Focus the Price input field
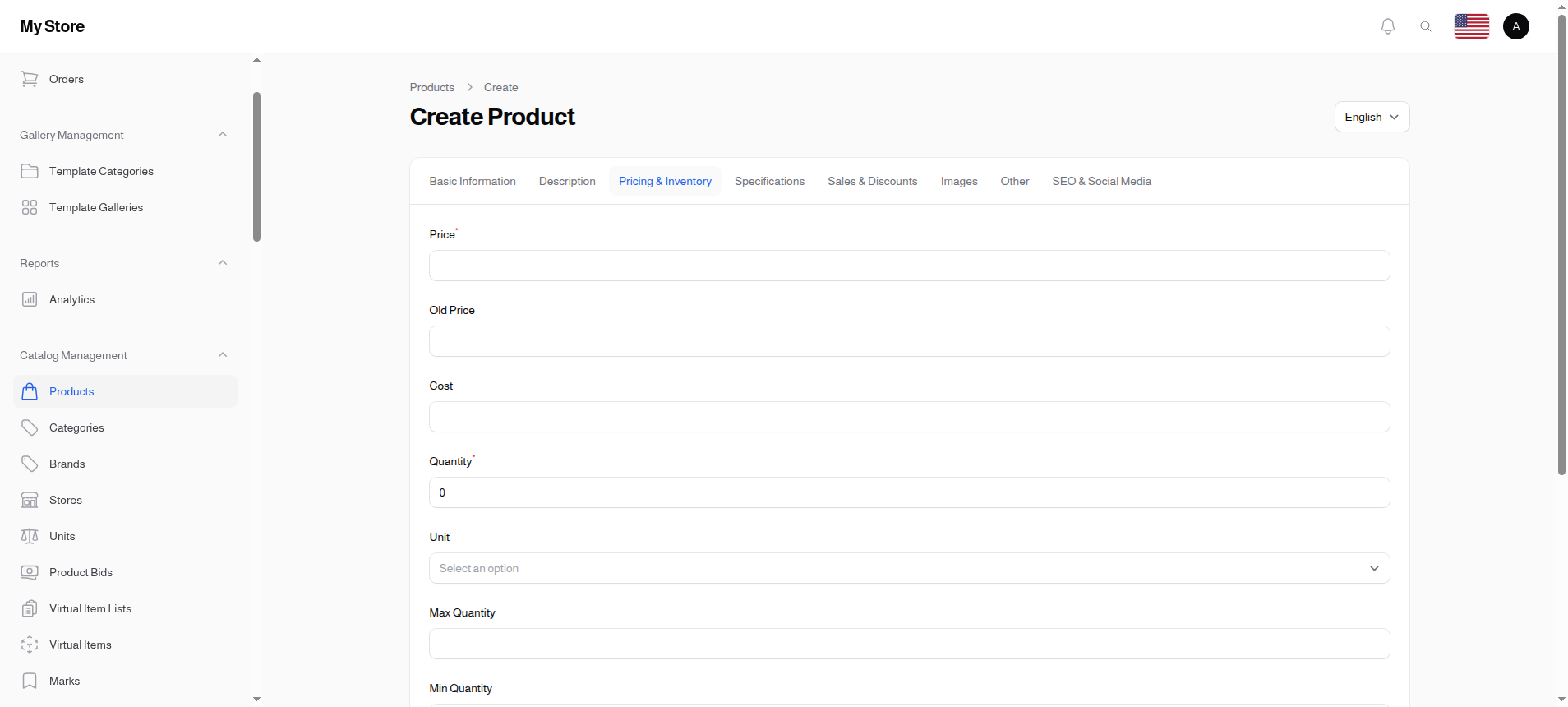 pos(909,266)
